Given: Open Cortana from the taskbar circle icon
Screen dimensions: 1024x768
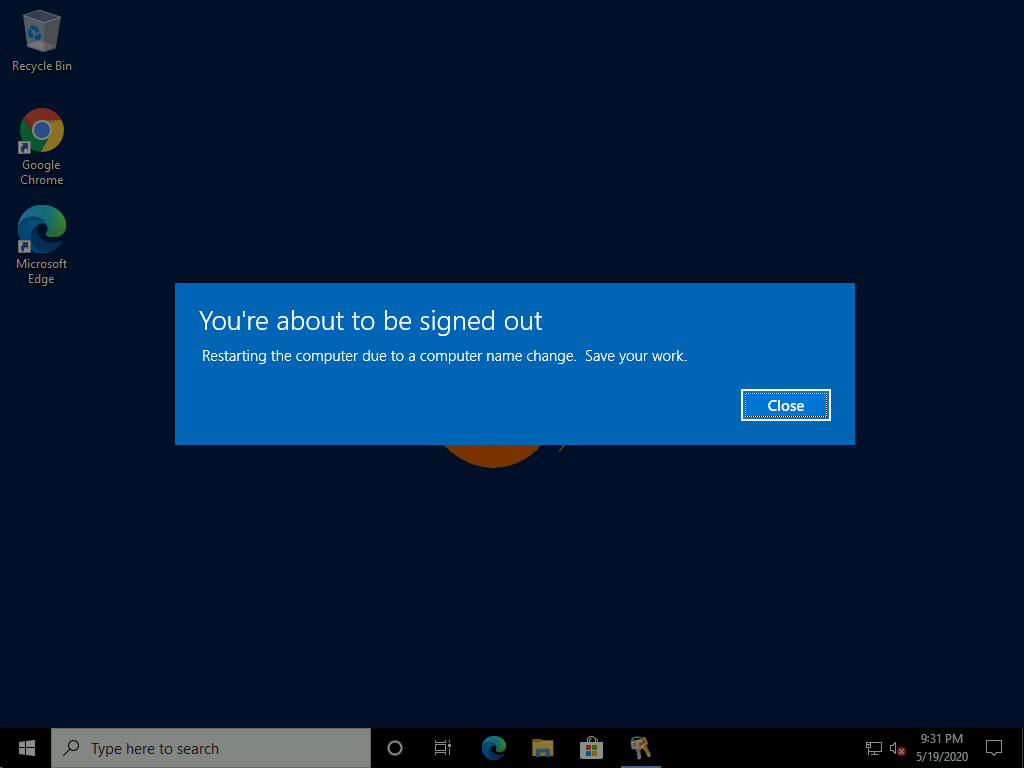Looking at the screenshot, I should (x=395, y=748).
